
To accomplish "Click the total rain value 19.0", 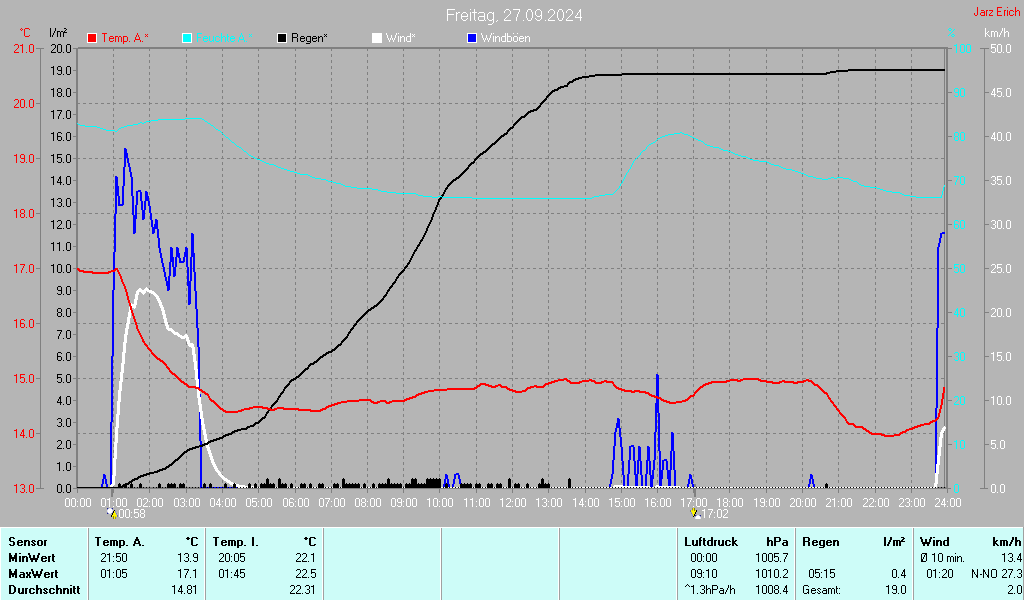I will tap(896, 590).
